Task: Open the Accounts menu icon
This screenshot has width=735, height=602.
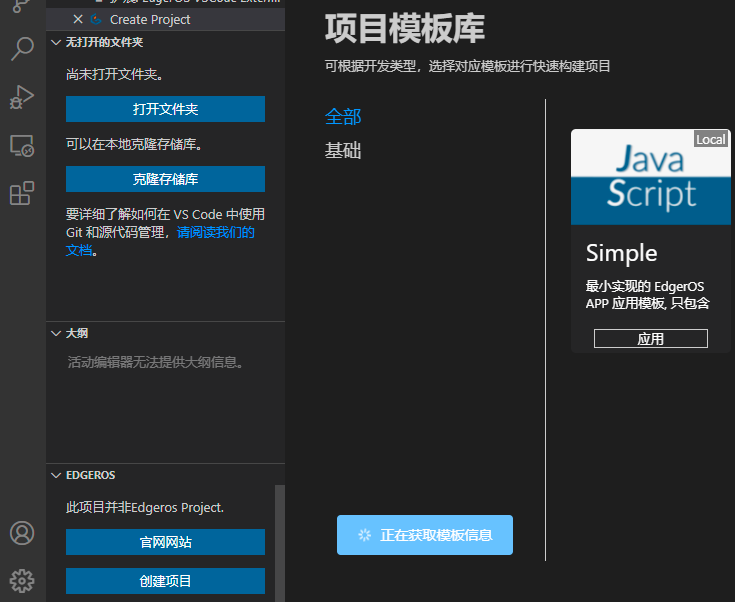Action: tap(22, 533)
